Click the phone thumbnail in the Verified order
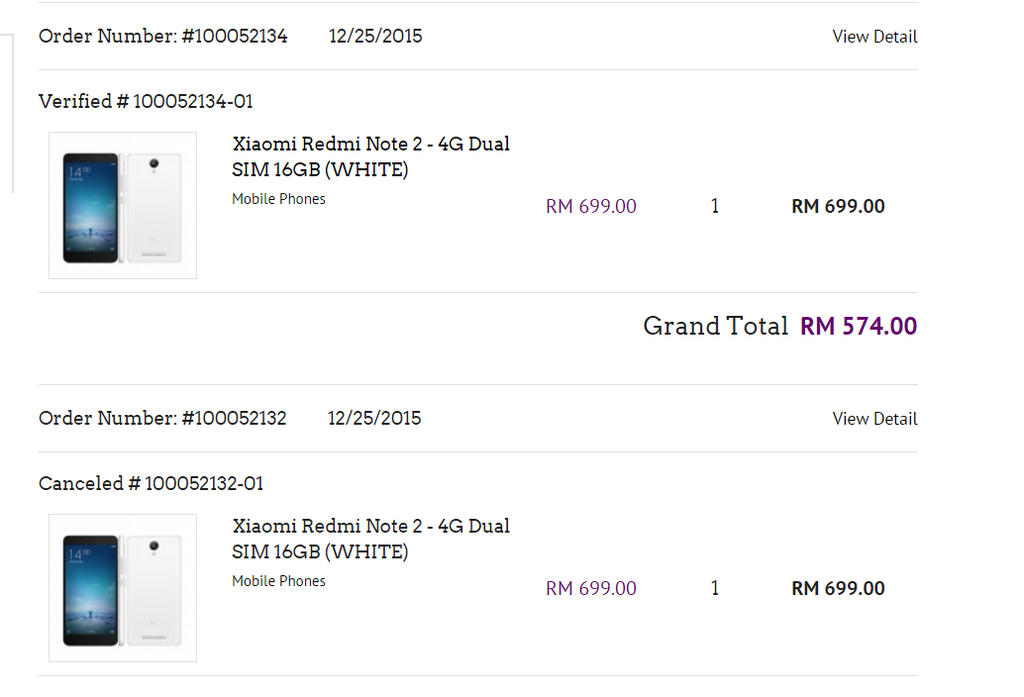This screenshot has height=697, width=1024. pyautogui.click(x=122, y=206)
